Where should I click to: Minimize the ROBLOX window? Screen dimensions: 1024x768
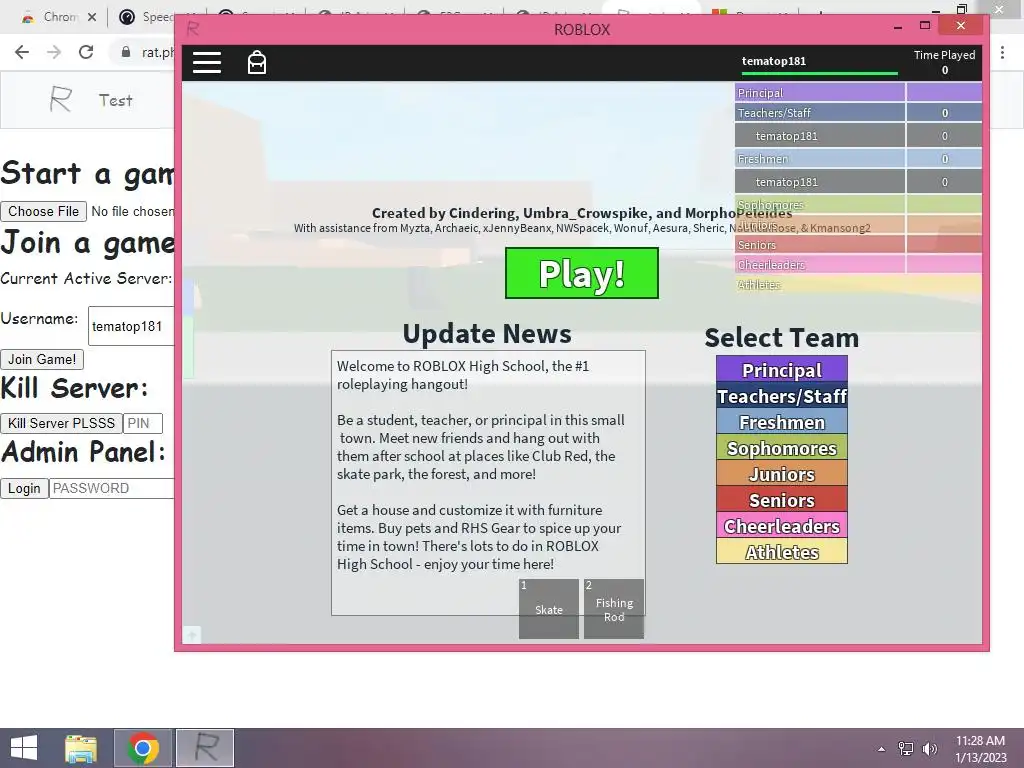point(897,26)
